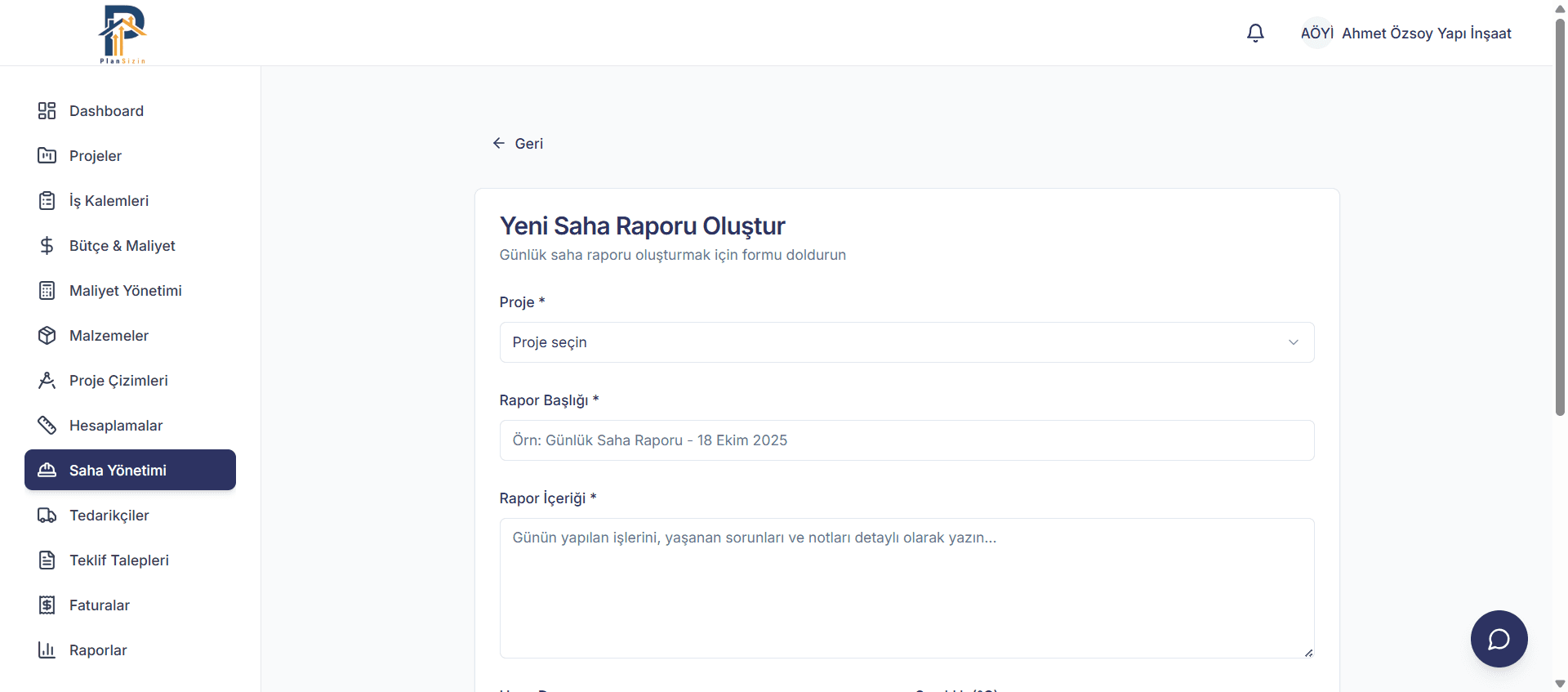
Task: Click the Rapor Başlığı * label
Action: click(549, 400)
